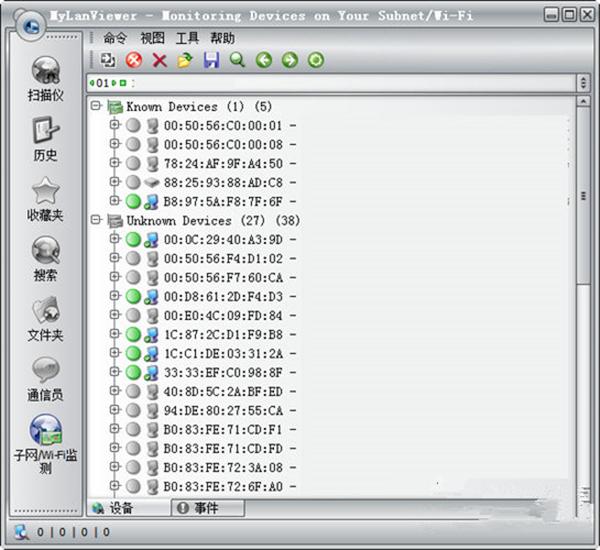Click the blue floppy disk save icon
Viewport: 600px width, 550px height.
211,60
